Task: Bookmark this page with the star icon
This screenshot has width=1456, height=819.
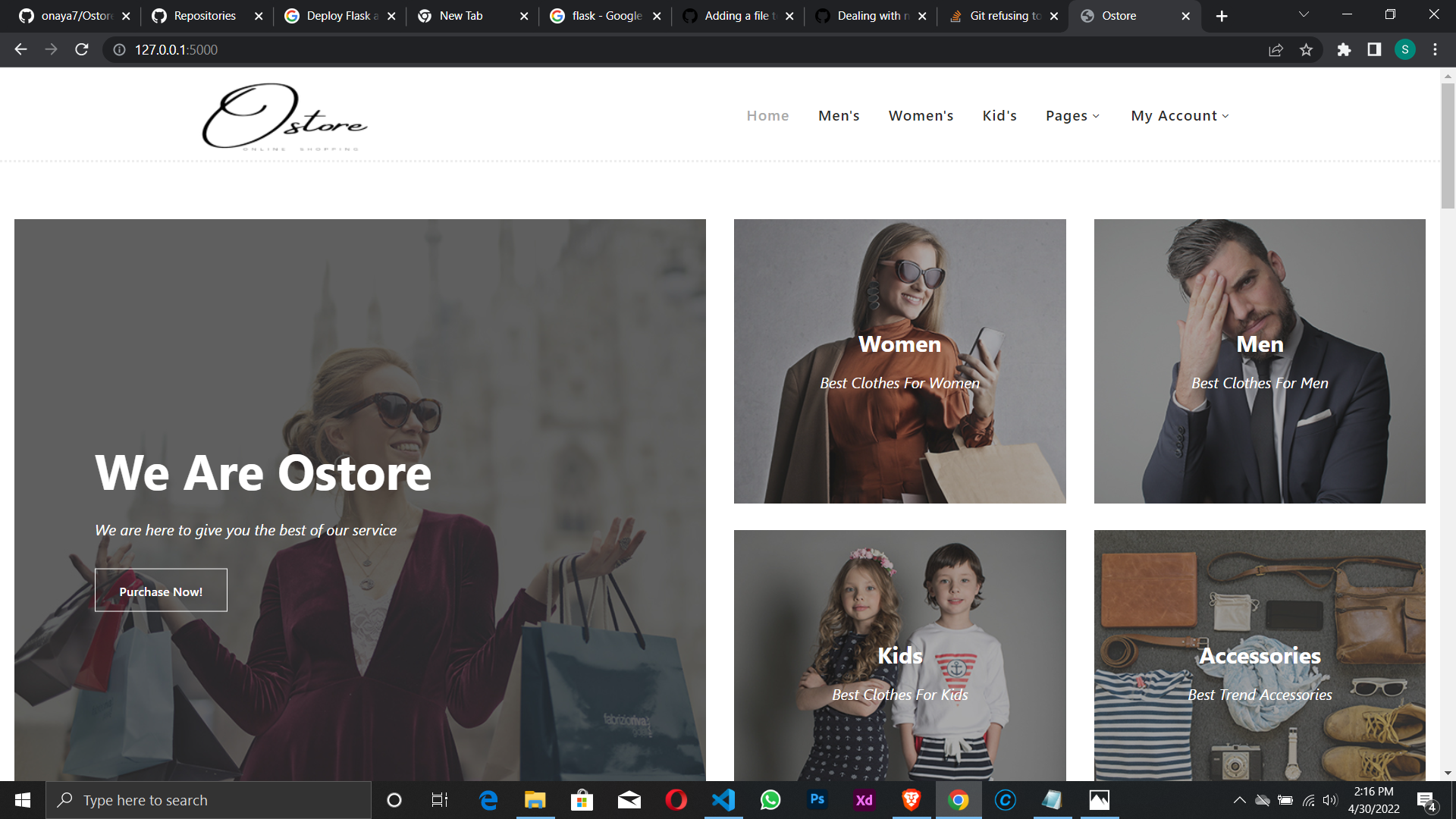Action: point(1306,49)
